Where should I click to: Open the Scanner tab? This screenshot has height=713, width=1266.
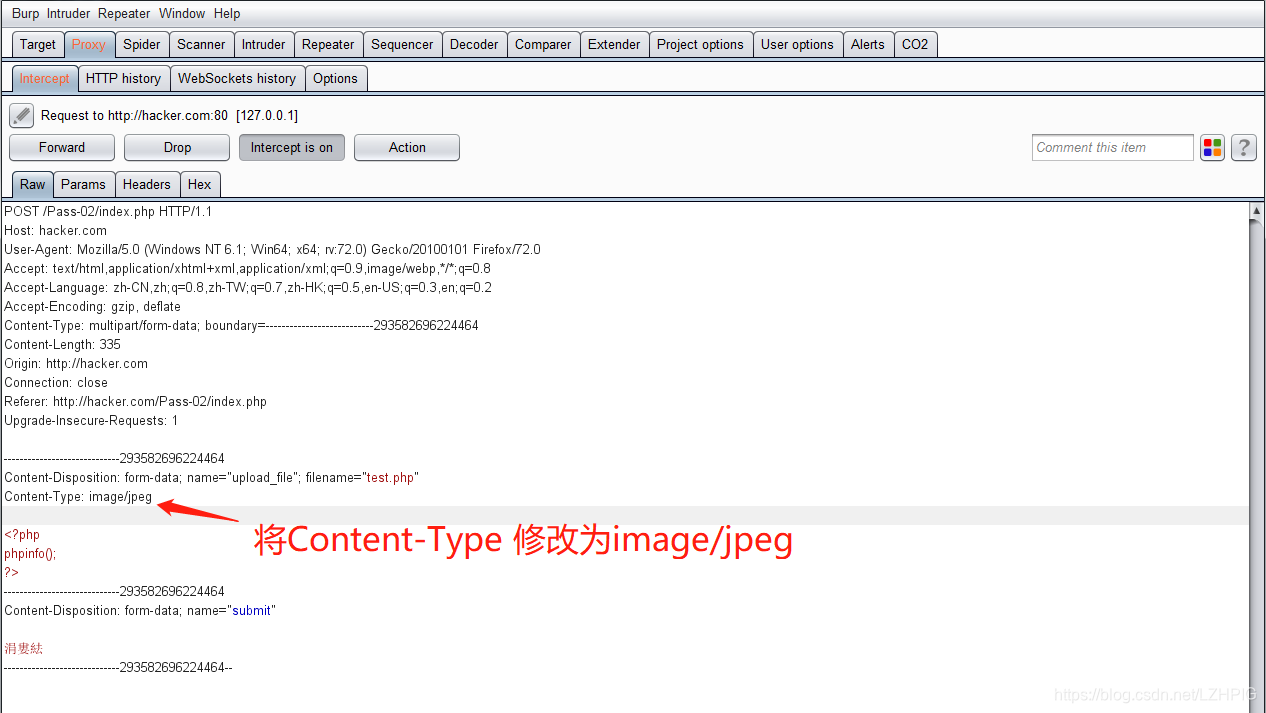pos(201,45)
